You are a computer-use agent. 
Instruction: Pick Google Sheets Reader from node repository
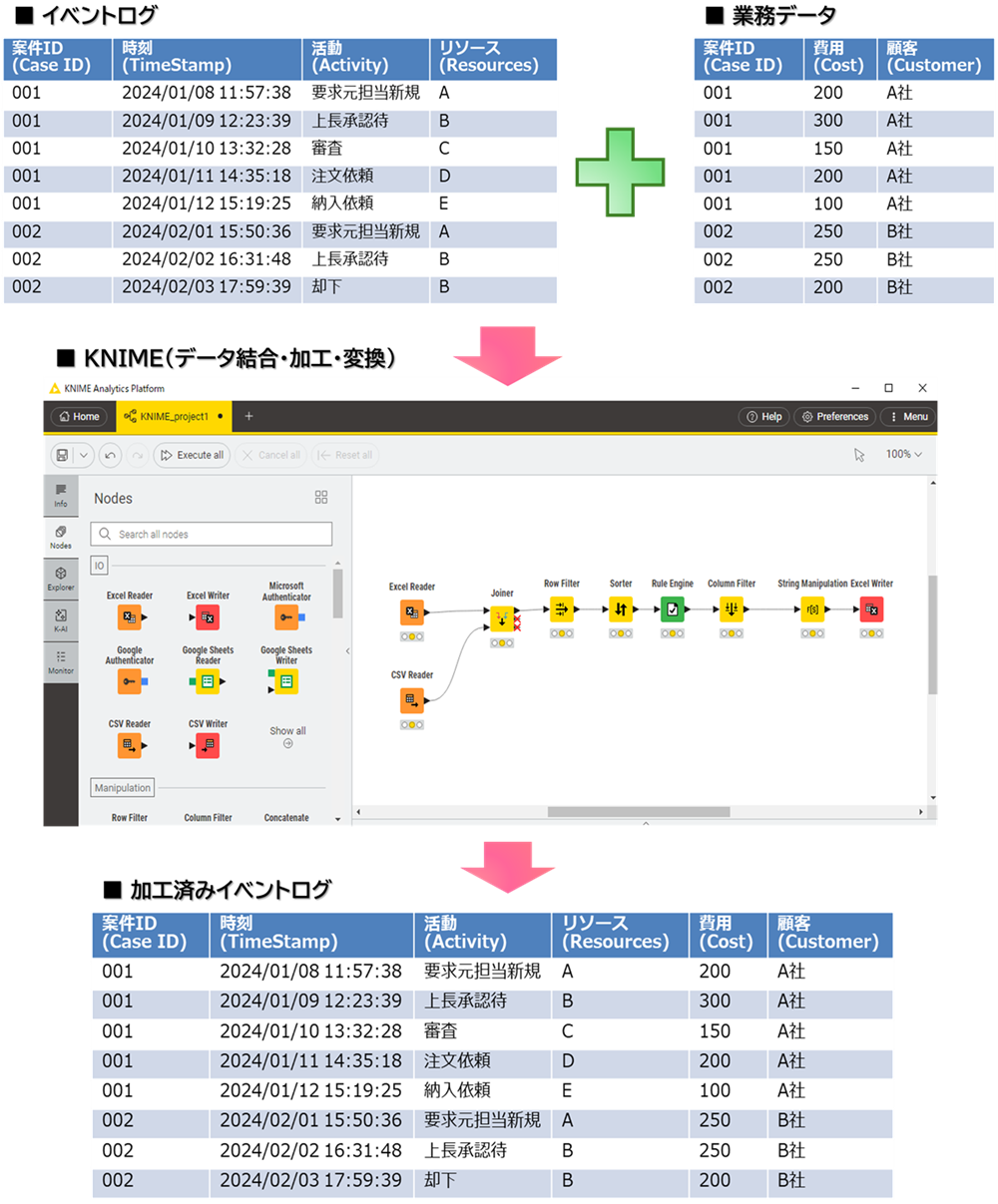(208, 681)
